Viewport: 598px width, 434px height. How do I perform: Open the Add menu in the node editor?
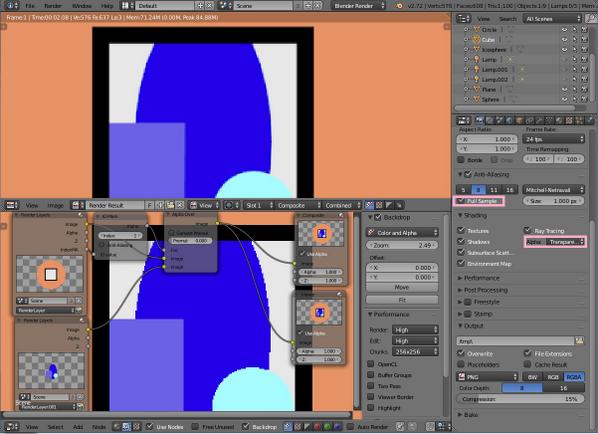pyautogui.click(x=78, y=427)
